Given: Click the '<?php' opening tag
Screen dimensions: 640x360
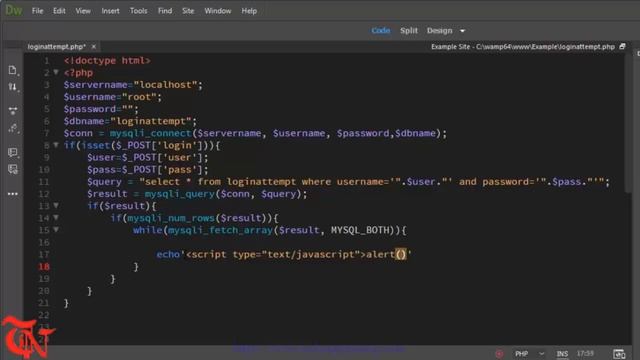Looking at the screenshot, I should [x=78, y=73].
